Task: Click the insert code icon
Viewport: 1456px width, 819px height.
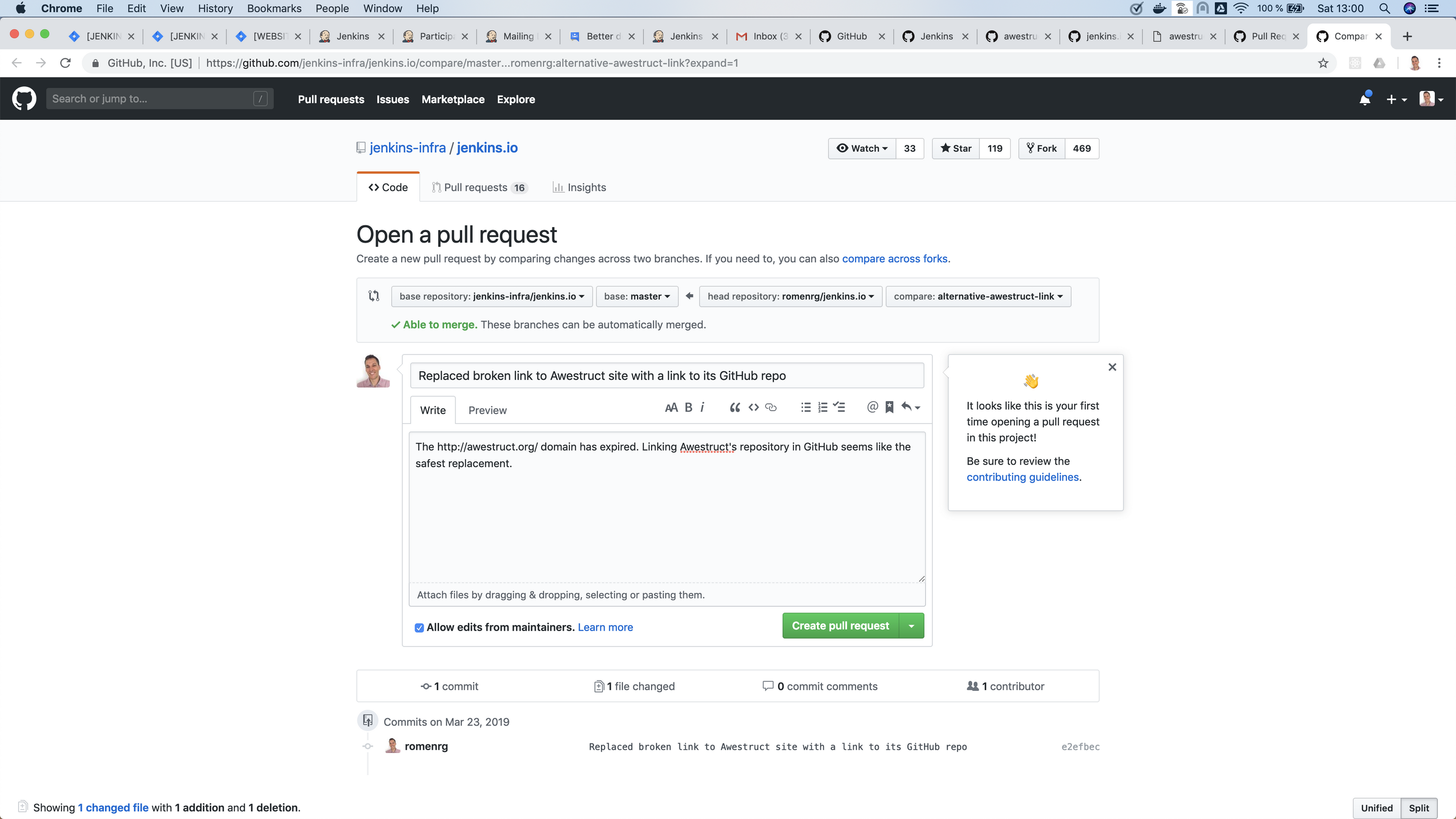Action: (753, 407)
